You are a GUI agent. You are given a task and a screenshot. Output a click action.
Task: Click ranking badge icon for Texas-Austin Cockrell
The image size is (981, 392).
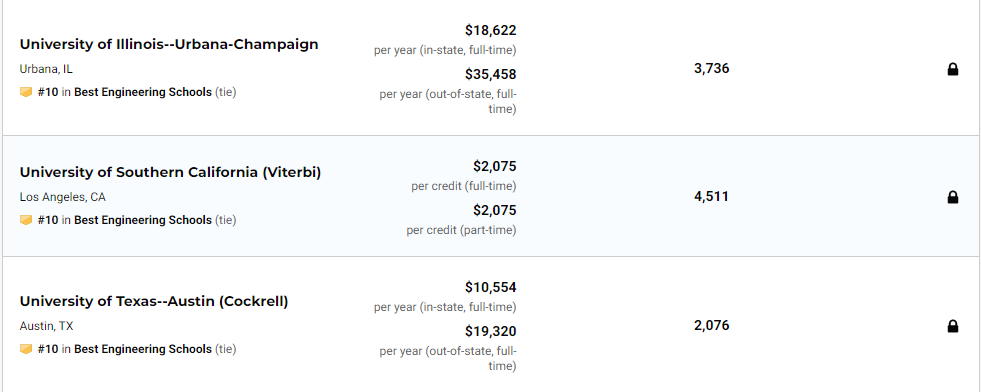click(x=26, y=349)
